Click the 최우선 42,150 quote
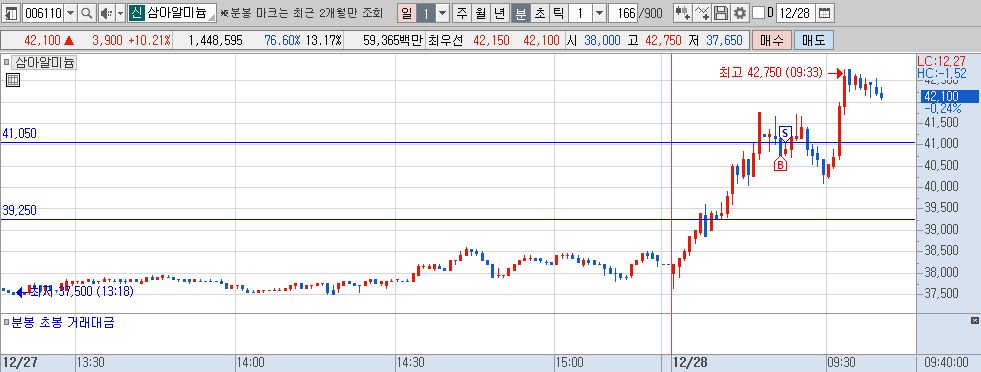Viewport: 981px width, 372px height. (469, 41)
